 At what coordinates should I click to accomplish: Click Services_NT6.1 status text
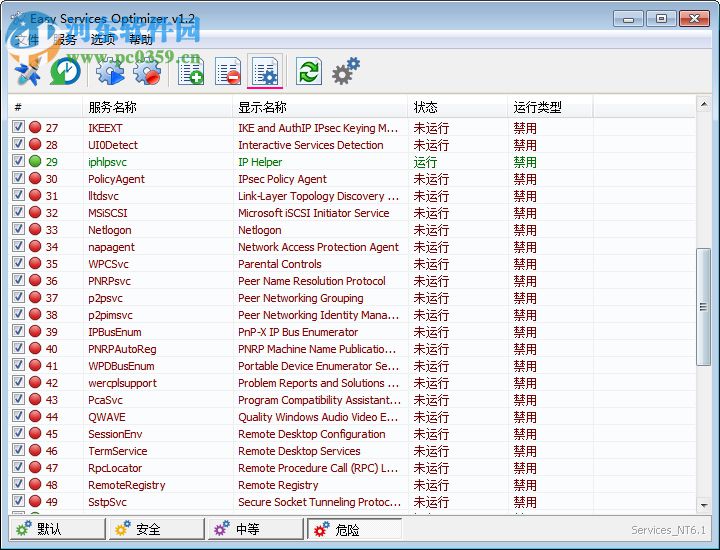coord(668,530)
